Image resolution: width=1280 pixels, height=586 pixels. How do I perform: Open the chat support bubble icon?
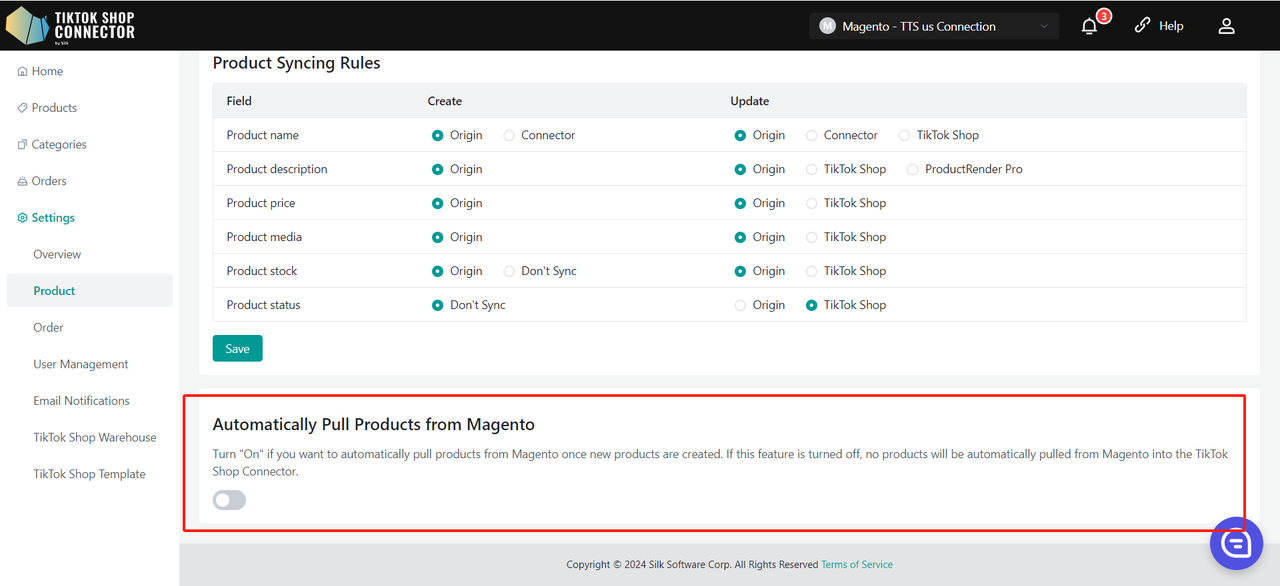click(x=1236, y=543)
